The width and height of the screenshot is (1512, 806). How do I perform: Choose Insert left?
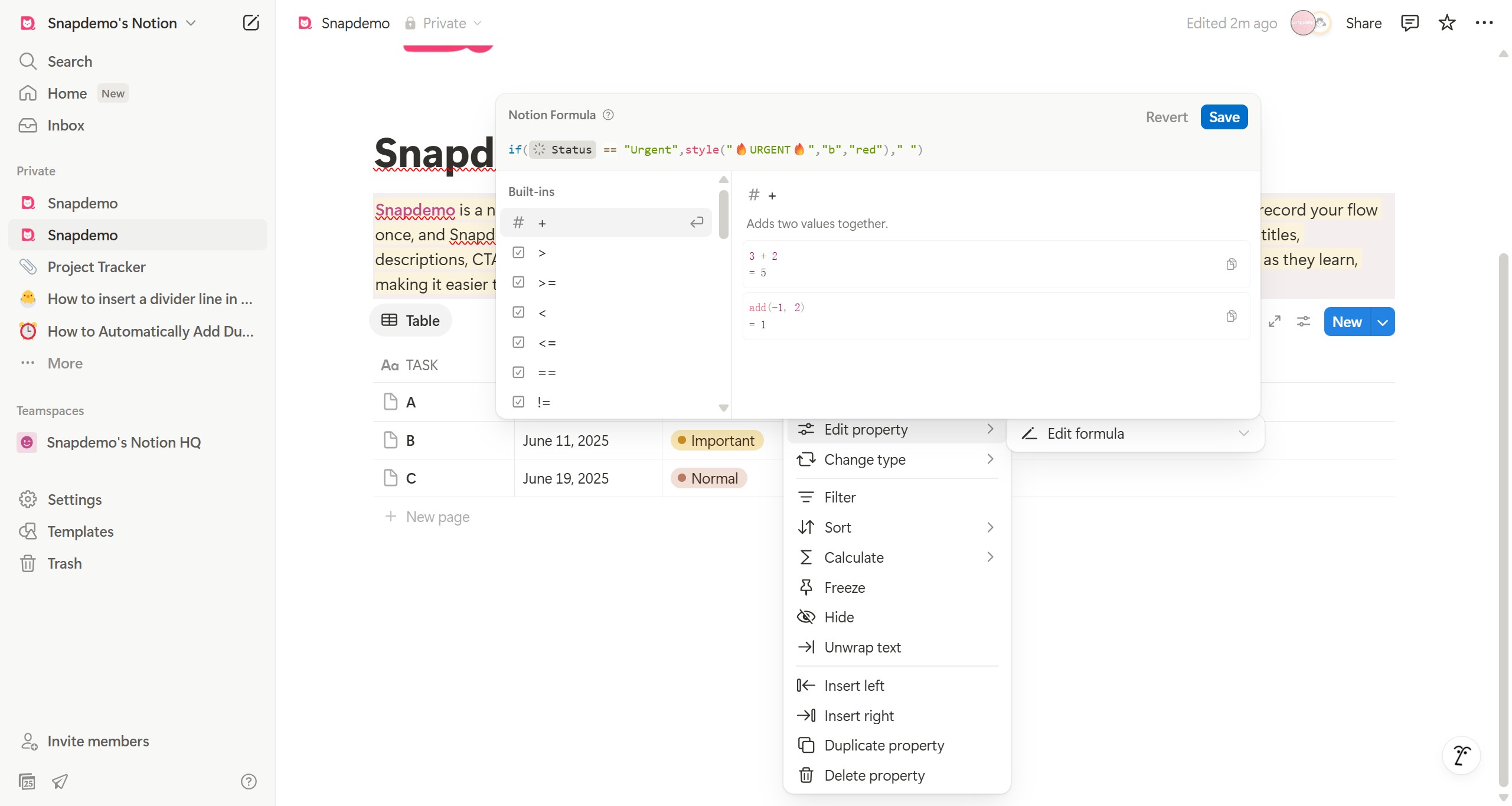[x=896, y=686]
